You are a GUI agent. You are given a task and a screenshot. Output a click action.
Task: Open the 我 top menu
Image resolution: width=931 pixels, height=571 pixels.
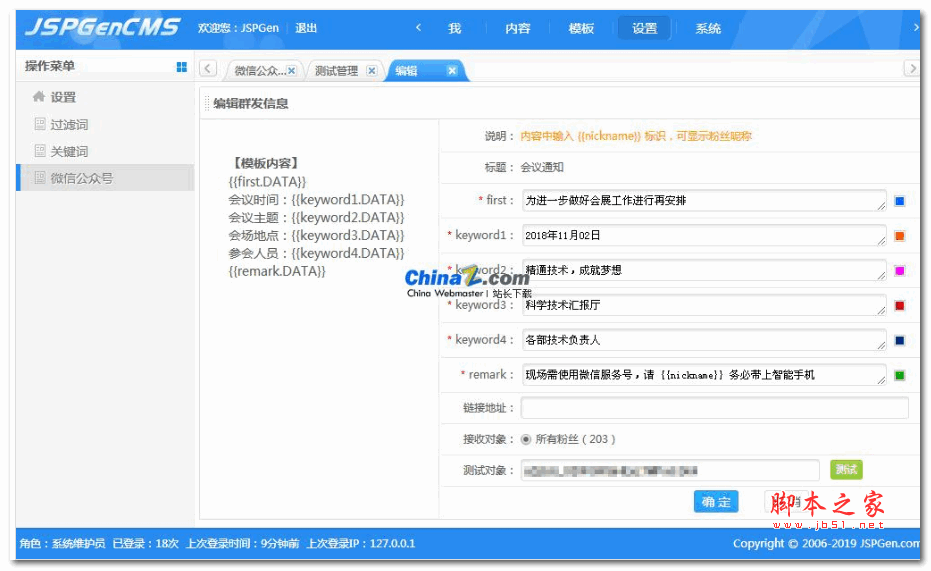[455, 28]
